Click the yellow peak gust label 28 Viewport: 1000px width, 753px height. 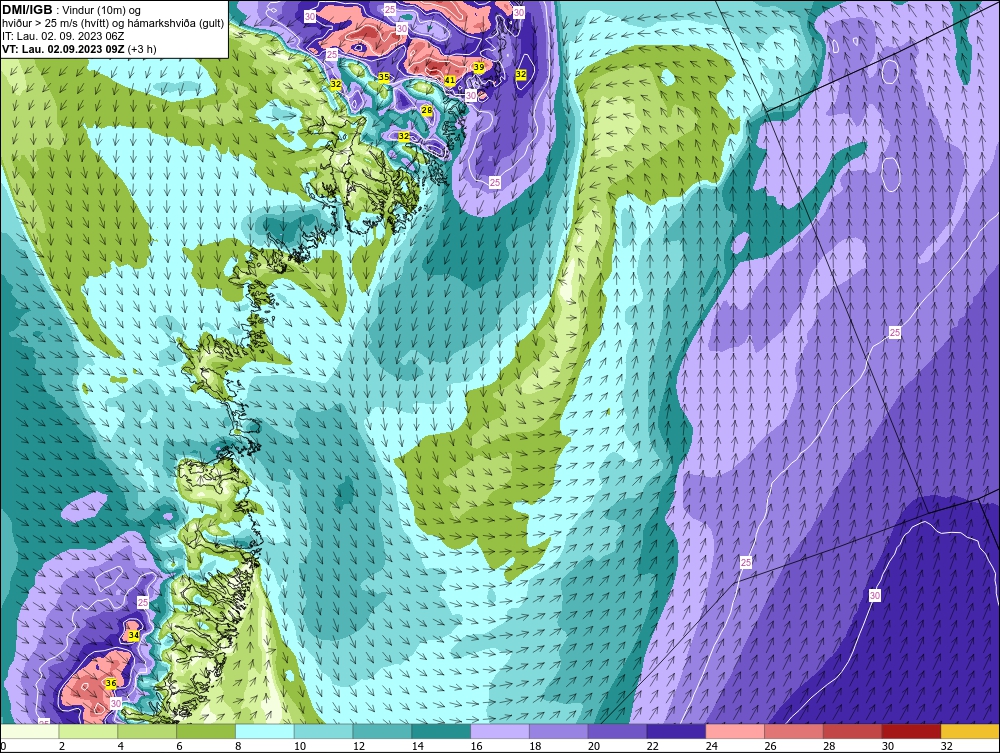(427, 110)
